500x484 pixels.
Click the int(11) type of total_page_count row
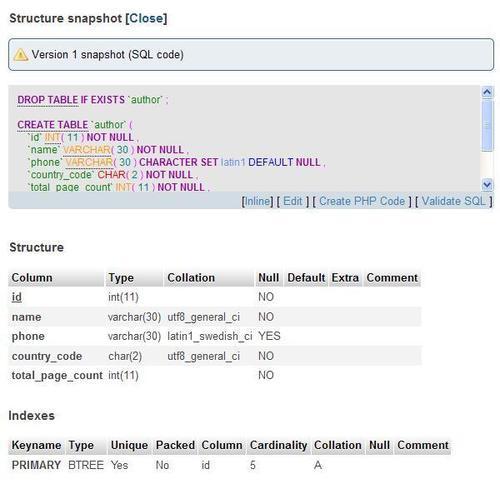123,375
